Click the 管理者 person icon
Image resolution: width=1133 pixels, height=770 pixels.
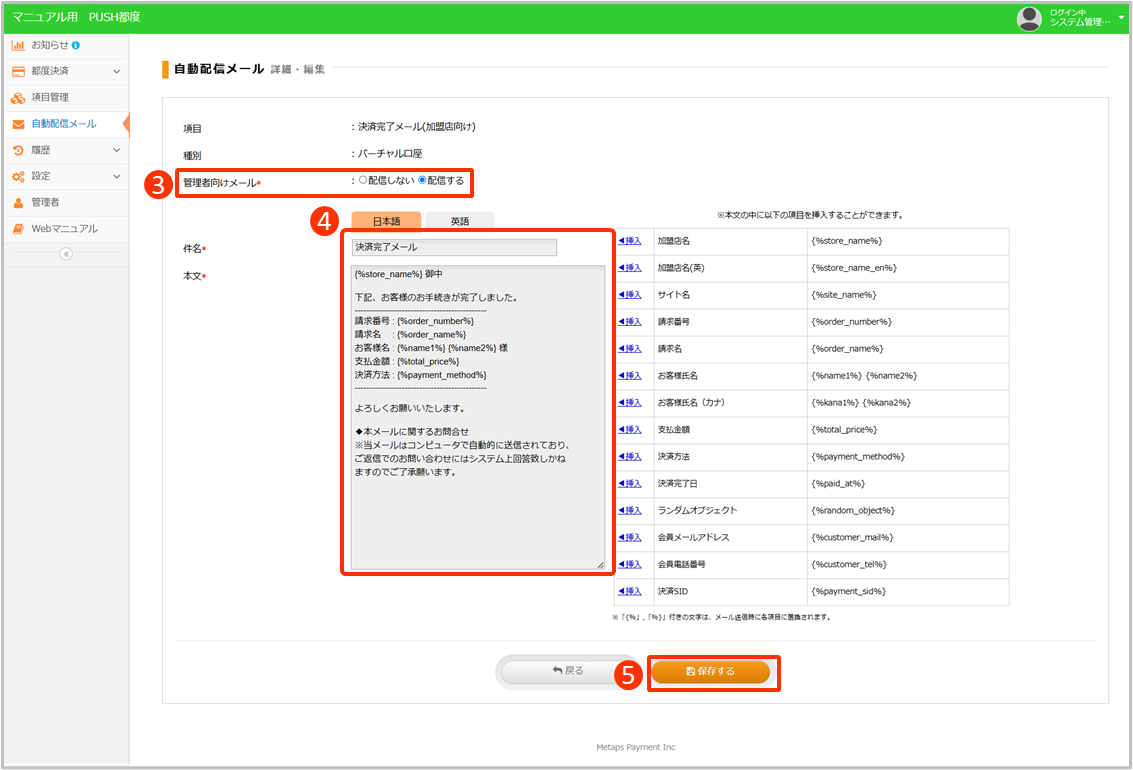tap(18, 202)
